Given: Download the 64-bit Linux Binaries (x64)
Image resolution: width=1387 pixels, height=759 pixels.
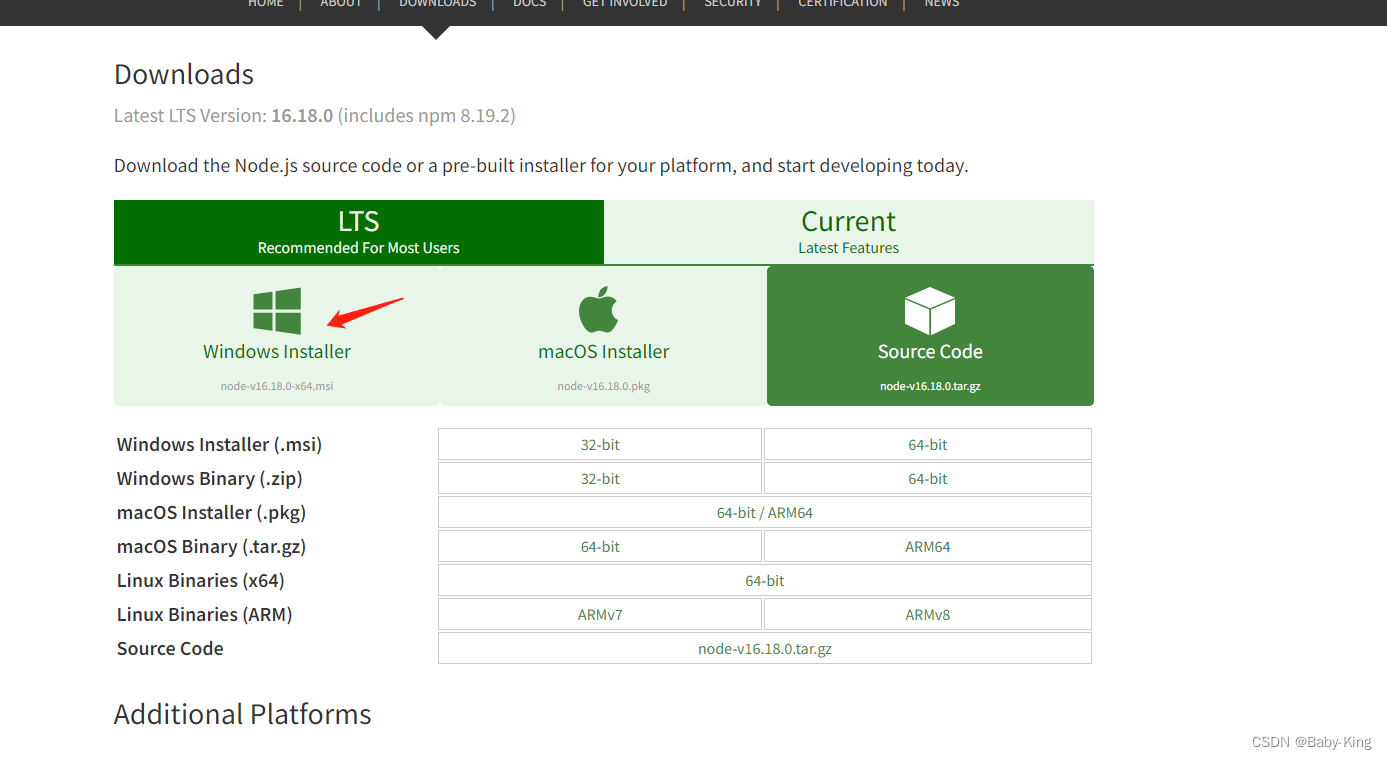Looking at the screenshot, I should 764,580.
